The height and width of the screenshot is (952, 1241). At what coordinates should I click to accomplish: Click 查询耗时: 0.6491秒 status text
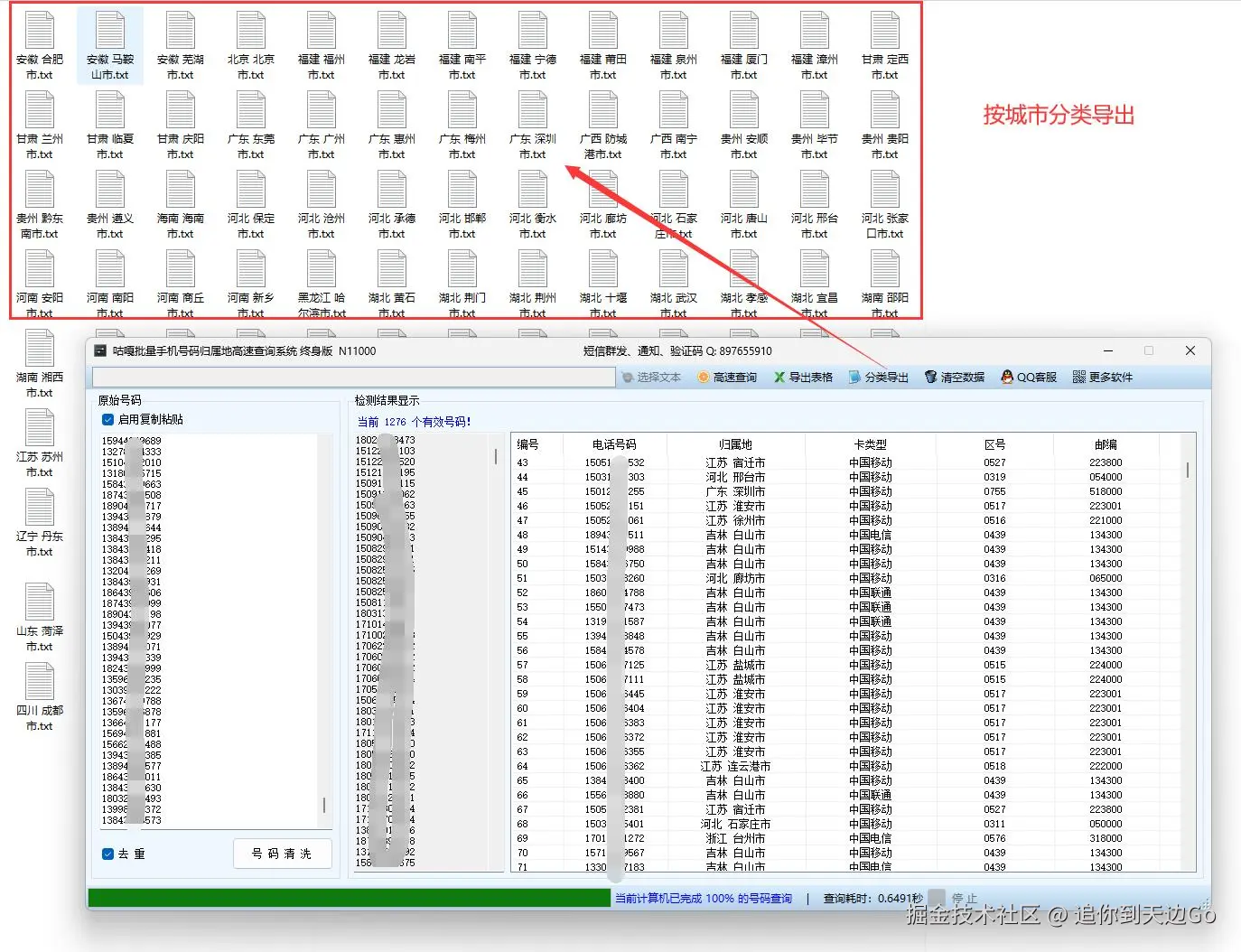(873, 899)
